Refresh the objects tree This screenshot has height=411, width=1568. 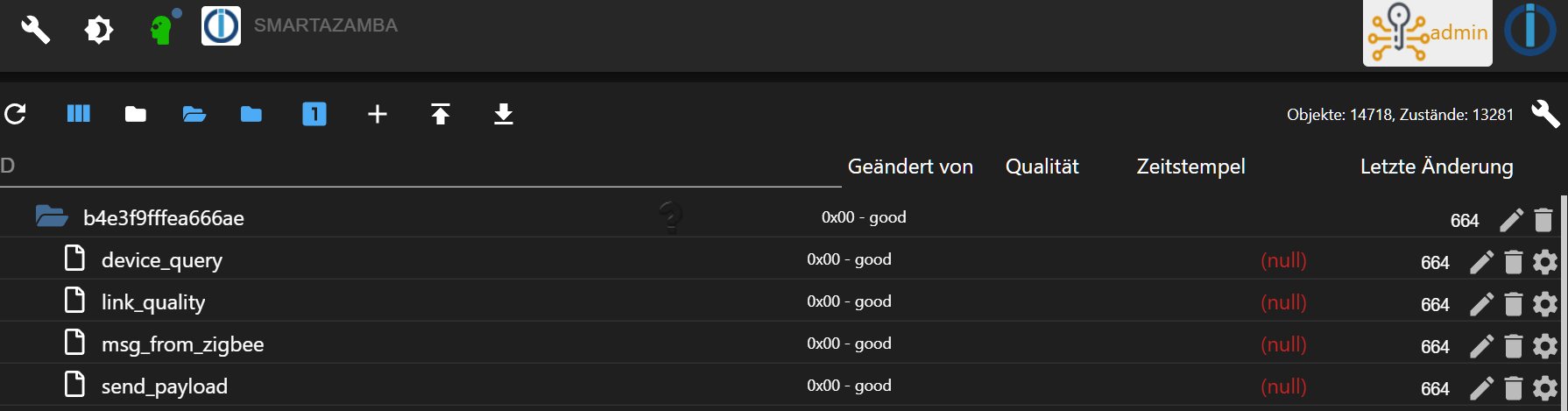16,114
